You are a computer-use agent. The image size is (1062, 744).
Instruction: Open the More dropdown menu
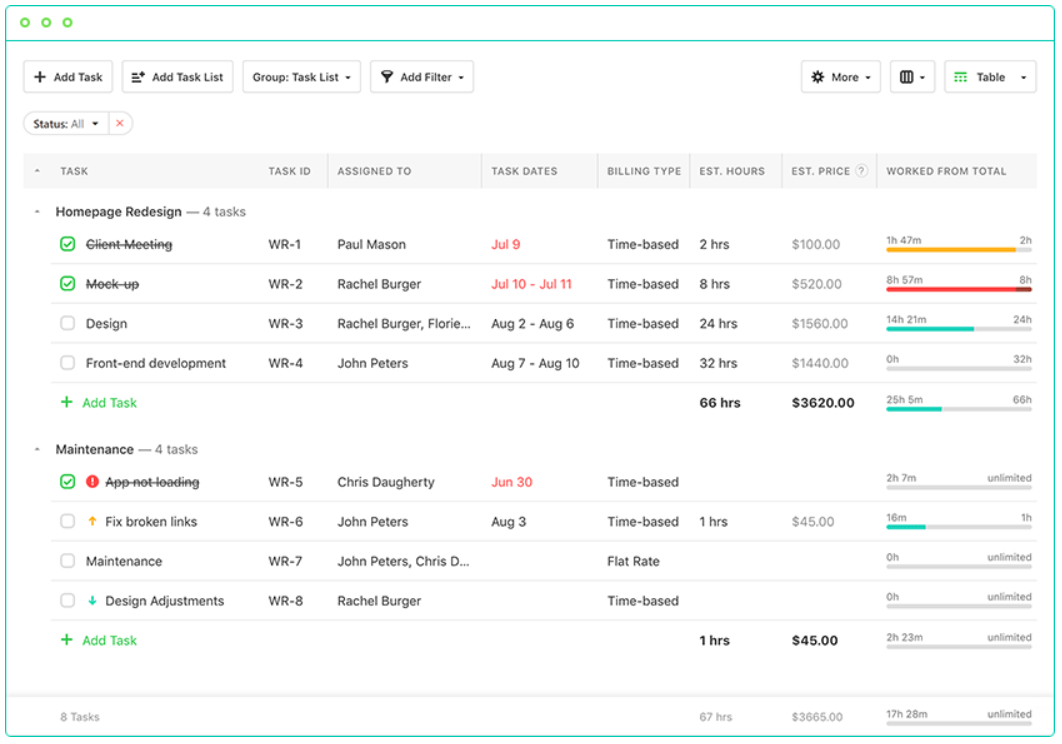[x=841, y=77]
